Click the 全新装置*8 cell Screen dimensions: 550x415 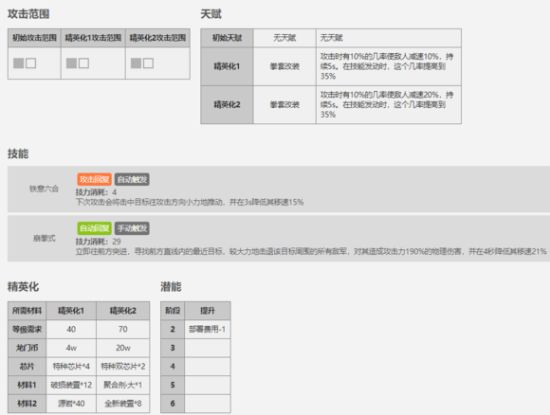[123, 403]
